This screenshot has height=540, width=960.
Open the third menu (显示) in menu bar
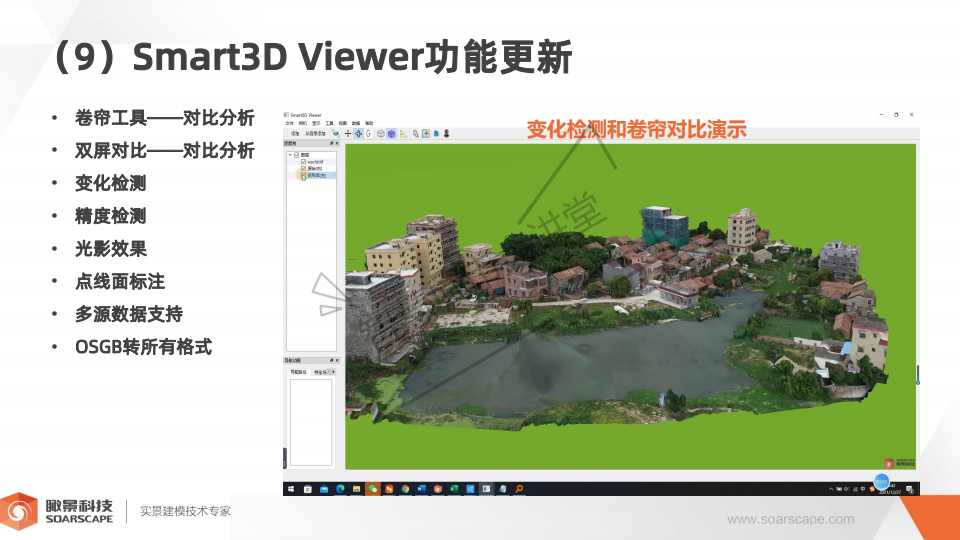pos(316,123)
